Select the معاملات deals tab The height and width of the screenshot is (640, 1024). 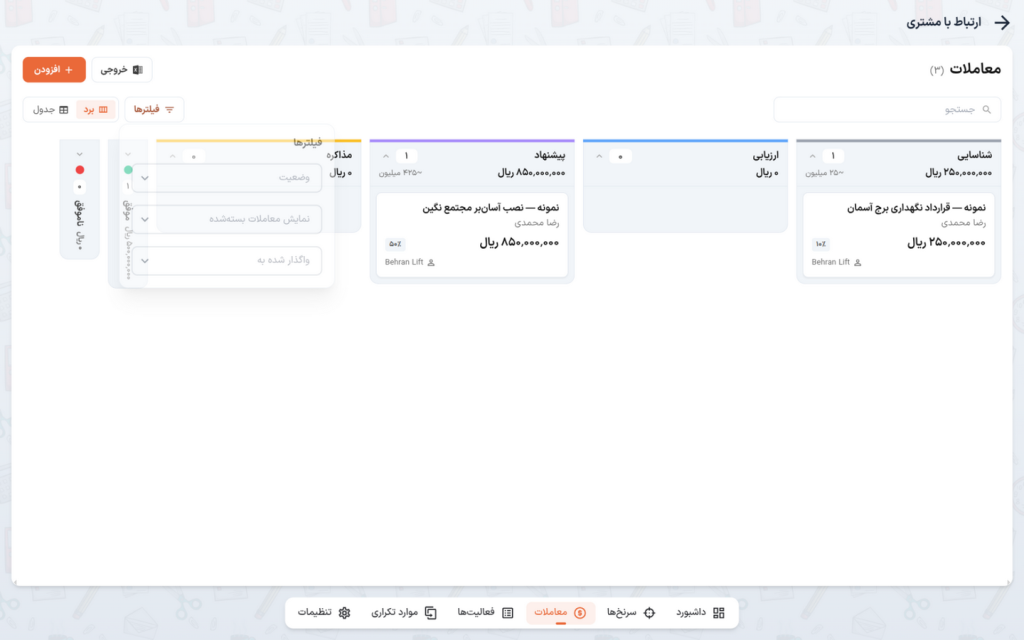coord(560,613)
